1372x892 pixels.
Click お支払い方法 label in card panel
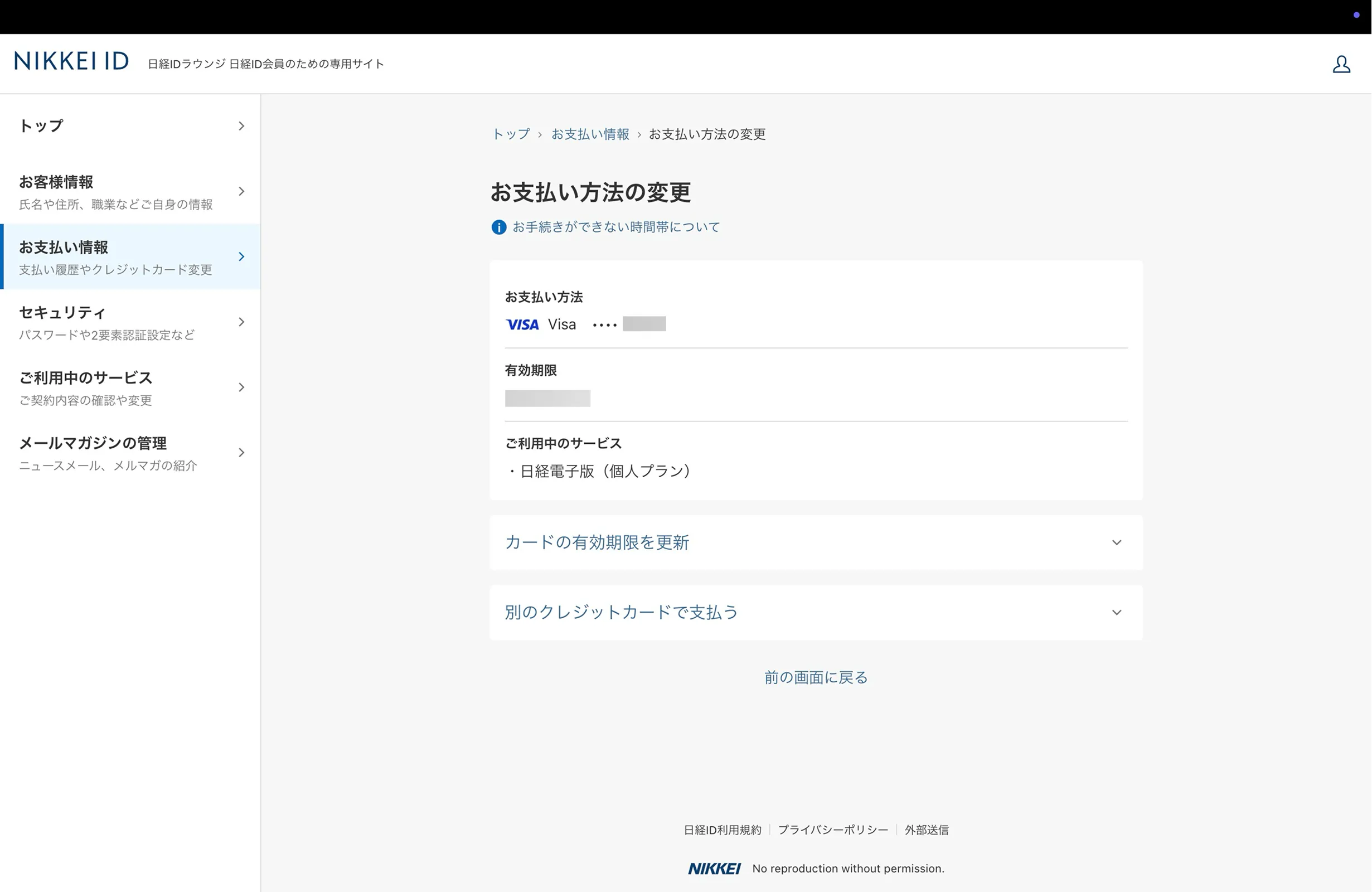tap(544, 297)
